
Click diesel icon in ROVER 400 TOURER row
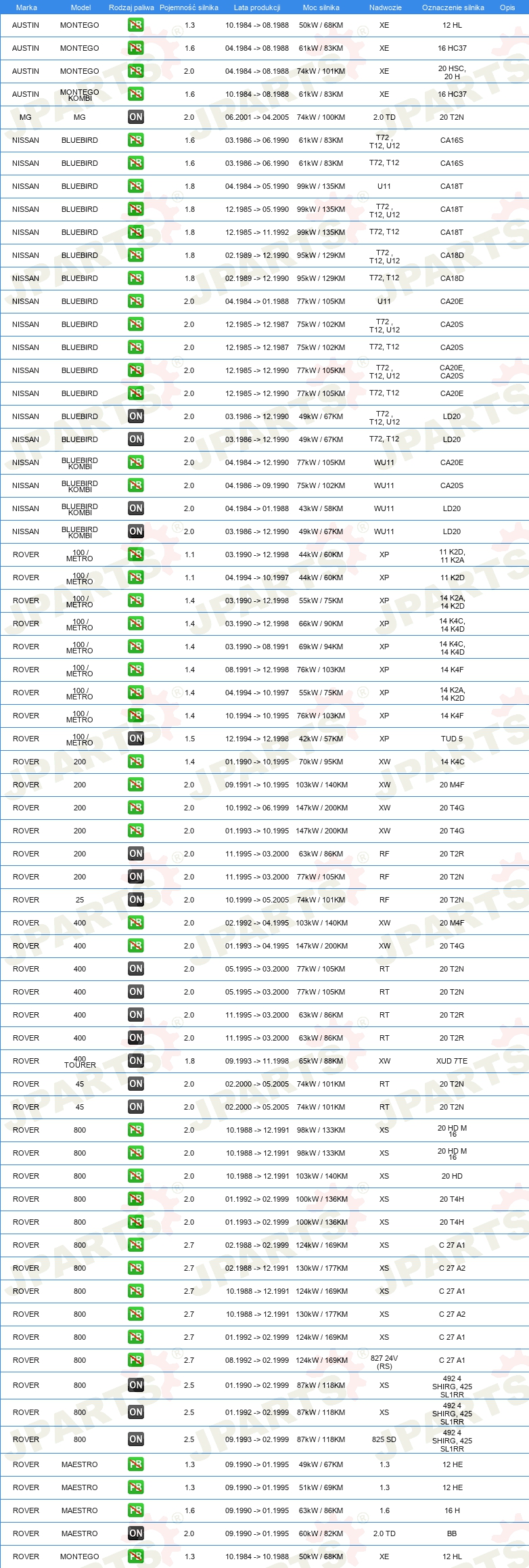tap(136, 1061)
